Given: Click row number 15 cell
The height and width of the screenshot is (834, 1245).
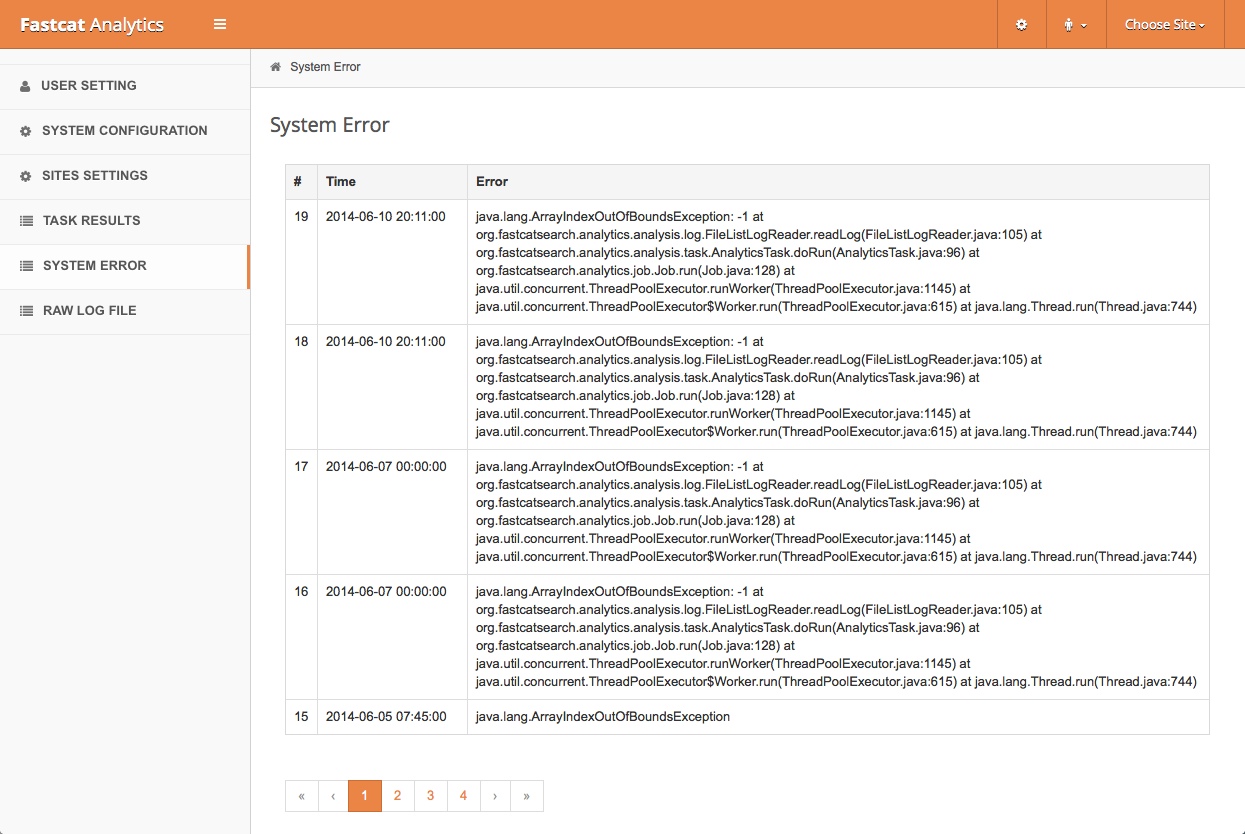Looking at the screenshot, I should point(301,716).
